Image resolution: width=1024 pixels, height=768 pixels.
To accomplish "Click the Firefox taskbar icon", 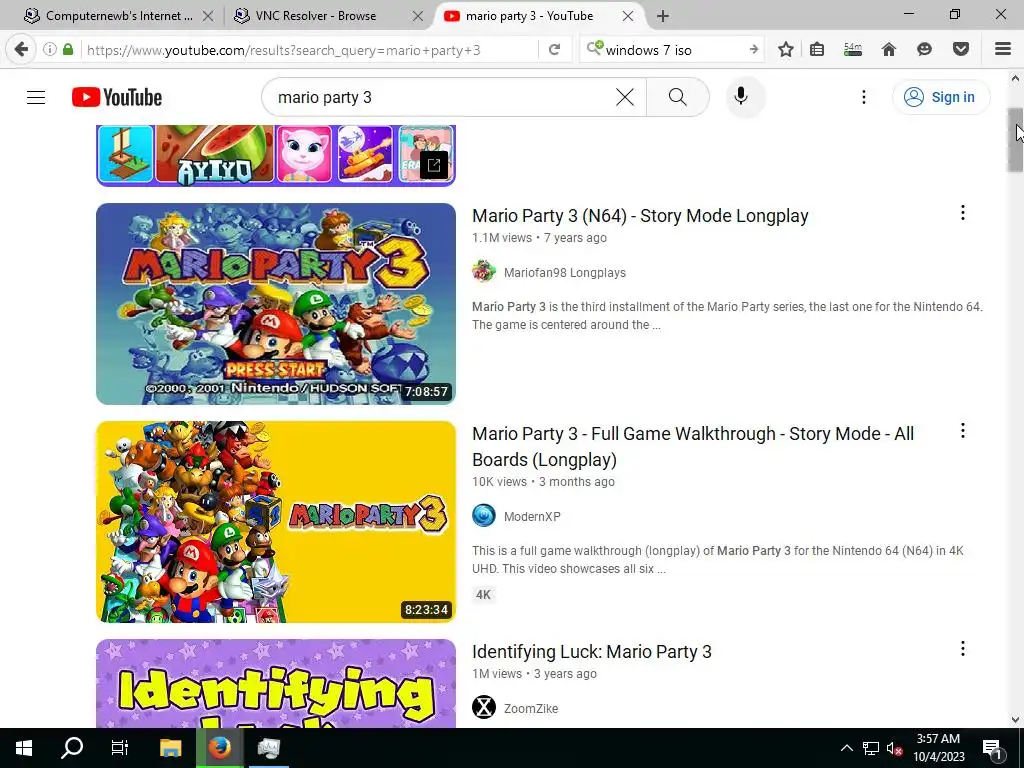I will pos(219,748).
